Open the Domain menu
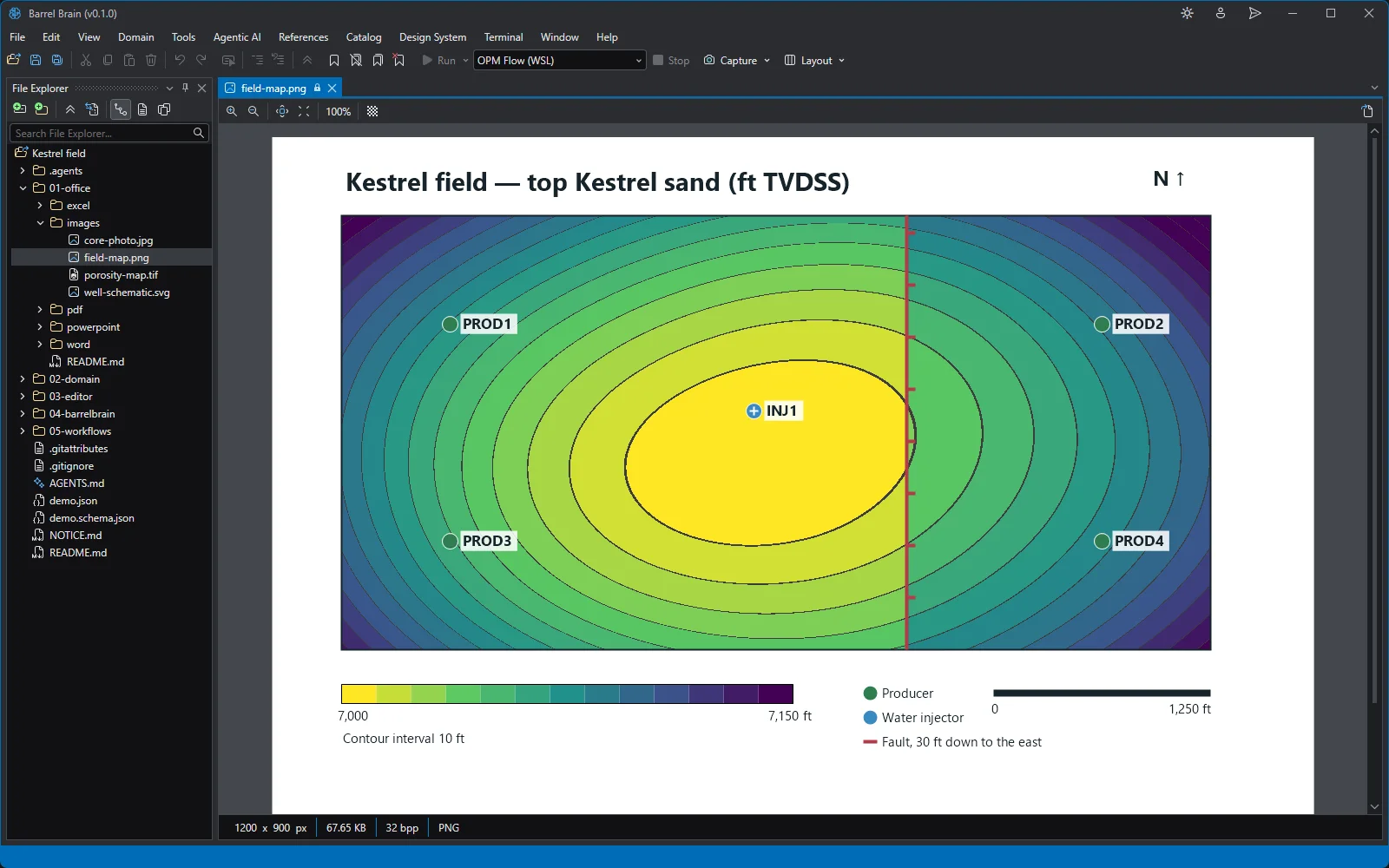The image size is (1389, 868). pyautogui.click(x=136, y=37)
